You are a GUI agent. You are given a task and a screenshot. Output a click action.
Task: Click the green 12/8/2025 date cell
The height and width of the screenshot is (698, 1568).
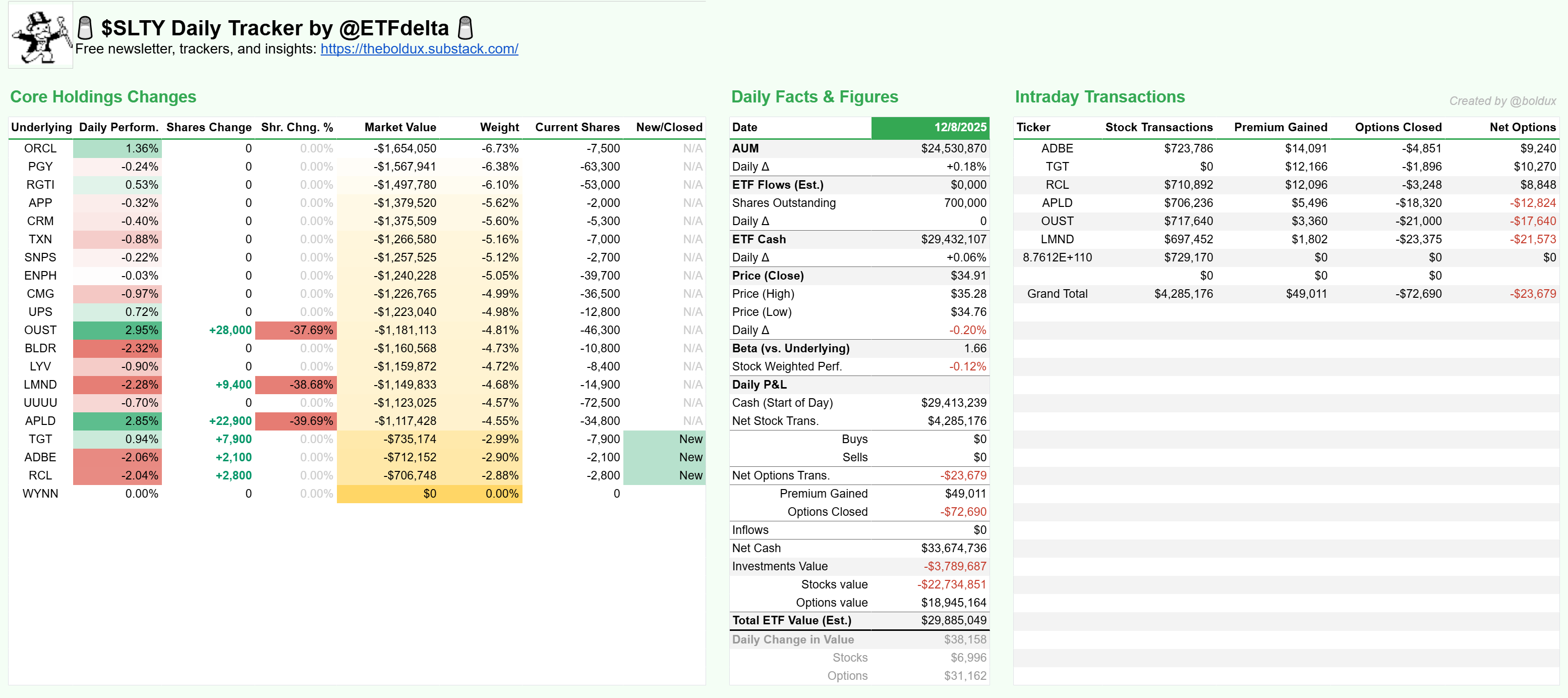tap(930, 127)
